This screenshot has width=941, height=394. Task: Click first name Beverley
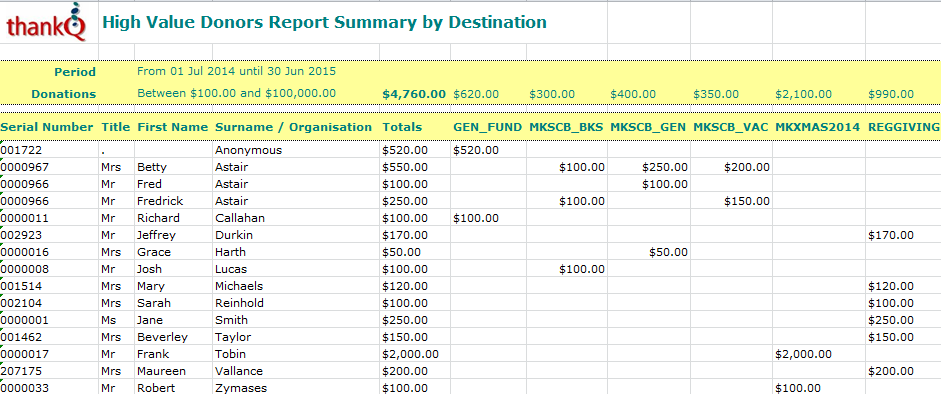(x=162, y=337)
